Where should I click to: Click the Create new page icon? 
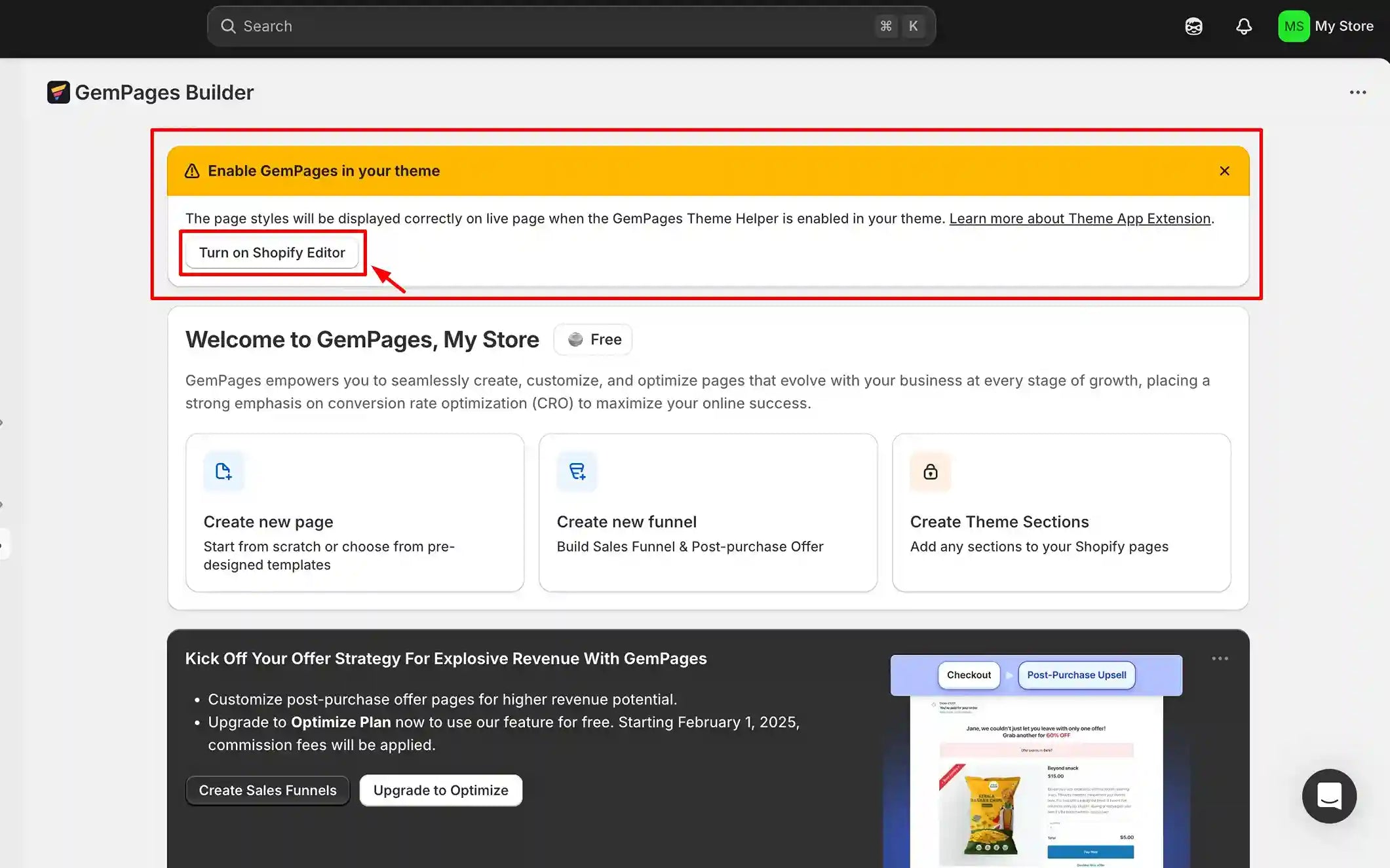point(223,471)
